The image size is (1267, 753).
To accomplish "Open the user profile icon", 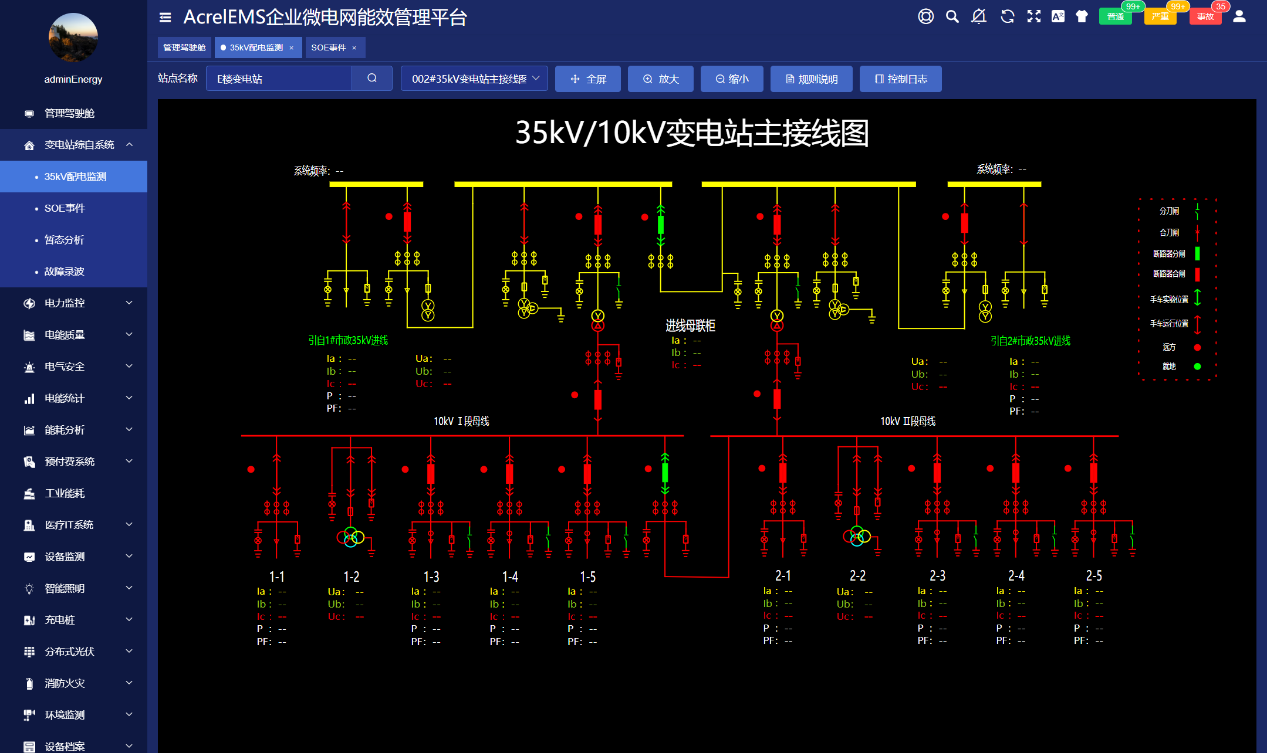I will [1239, 16].
